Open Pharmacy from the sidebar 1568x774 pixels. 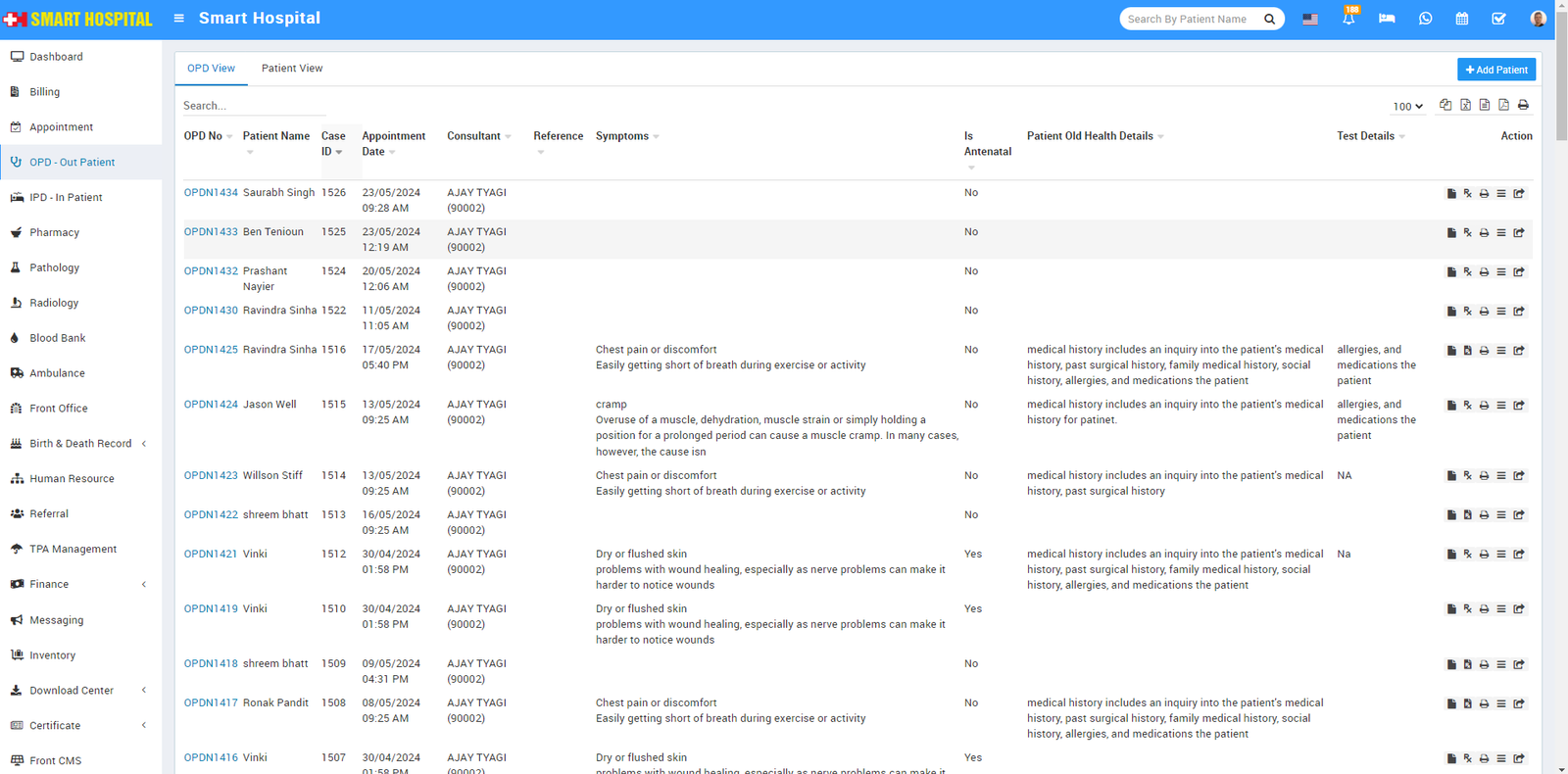[x=54, y=233]
